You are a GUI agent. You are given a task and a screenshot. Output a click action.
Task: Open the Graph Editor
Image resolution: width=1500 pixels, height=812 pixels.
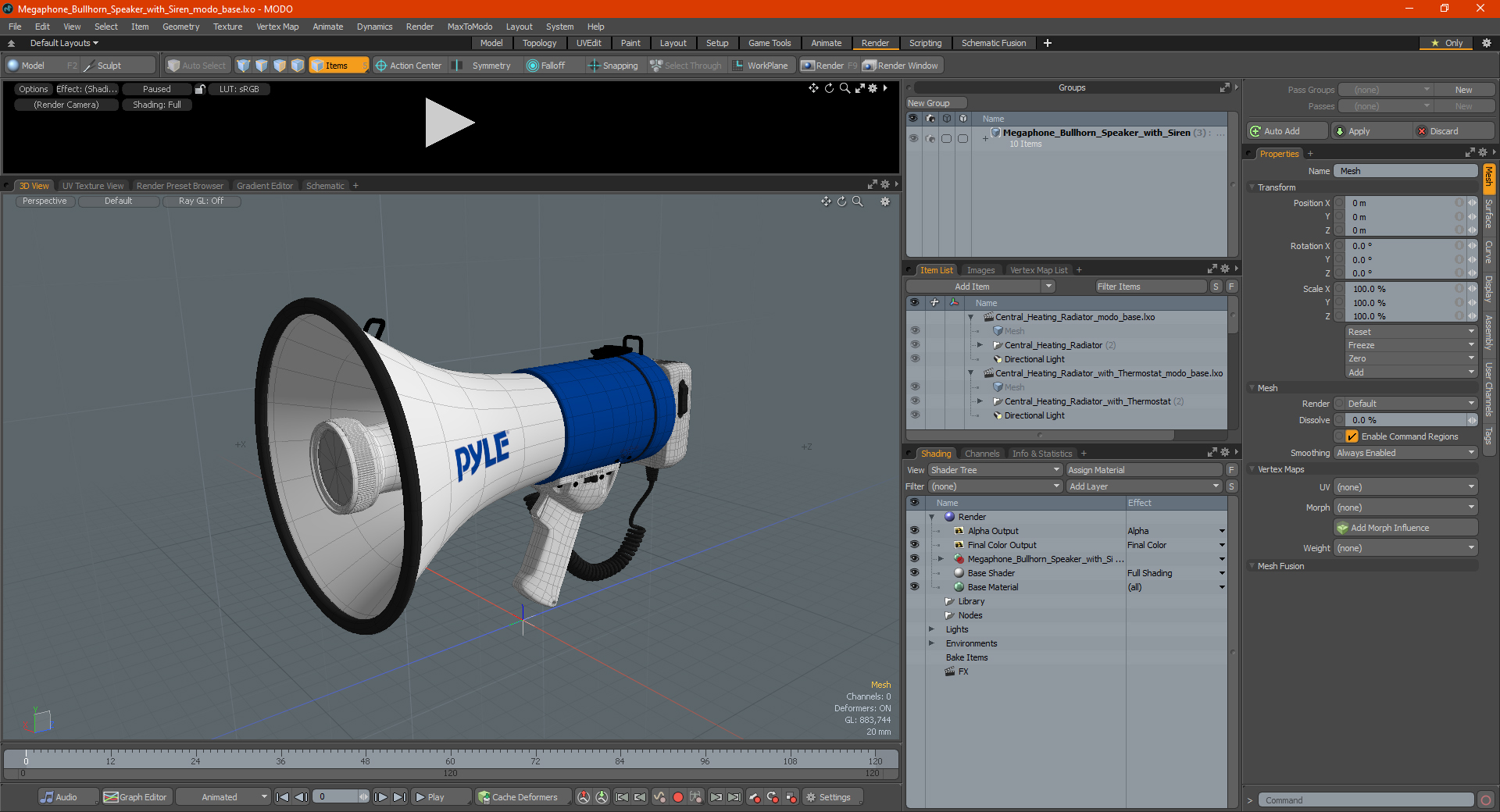click(135, 797)
